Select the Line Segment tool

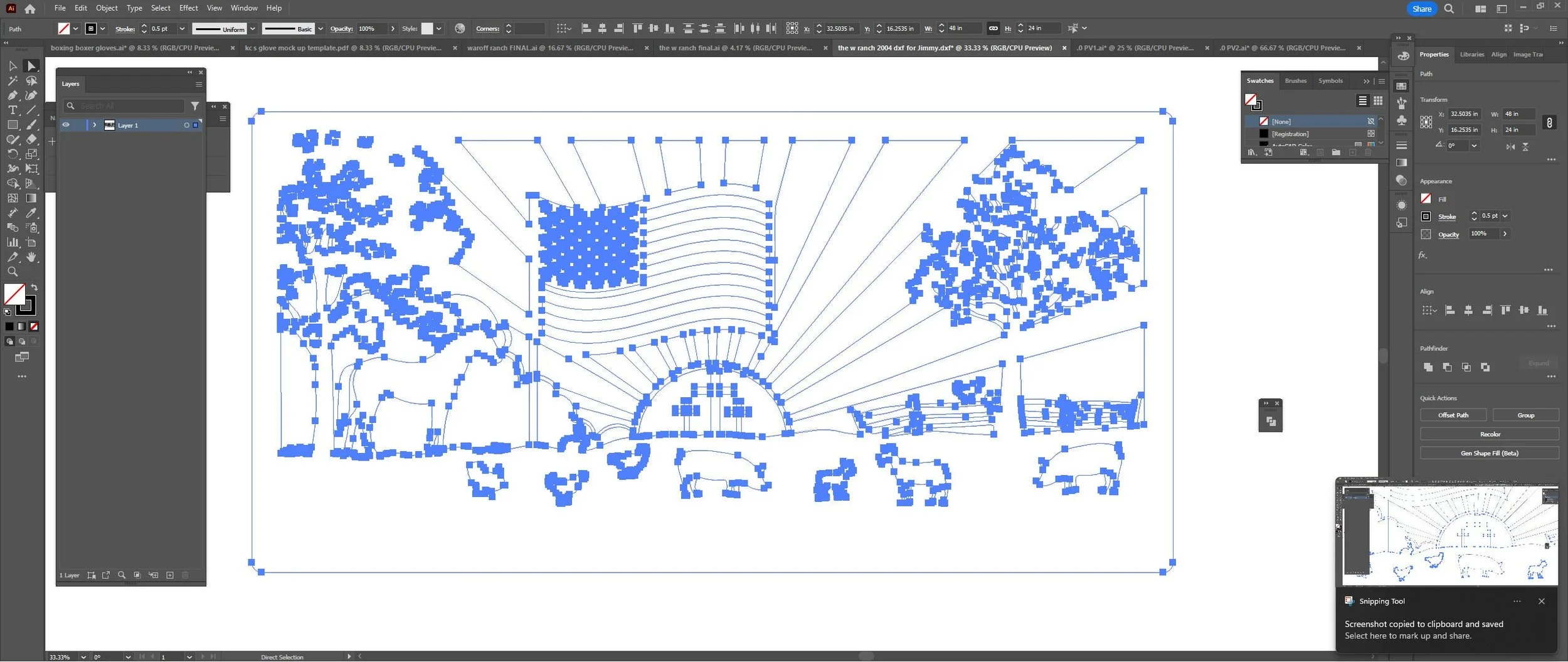[x=31, y=110]
